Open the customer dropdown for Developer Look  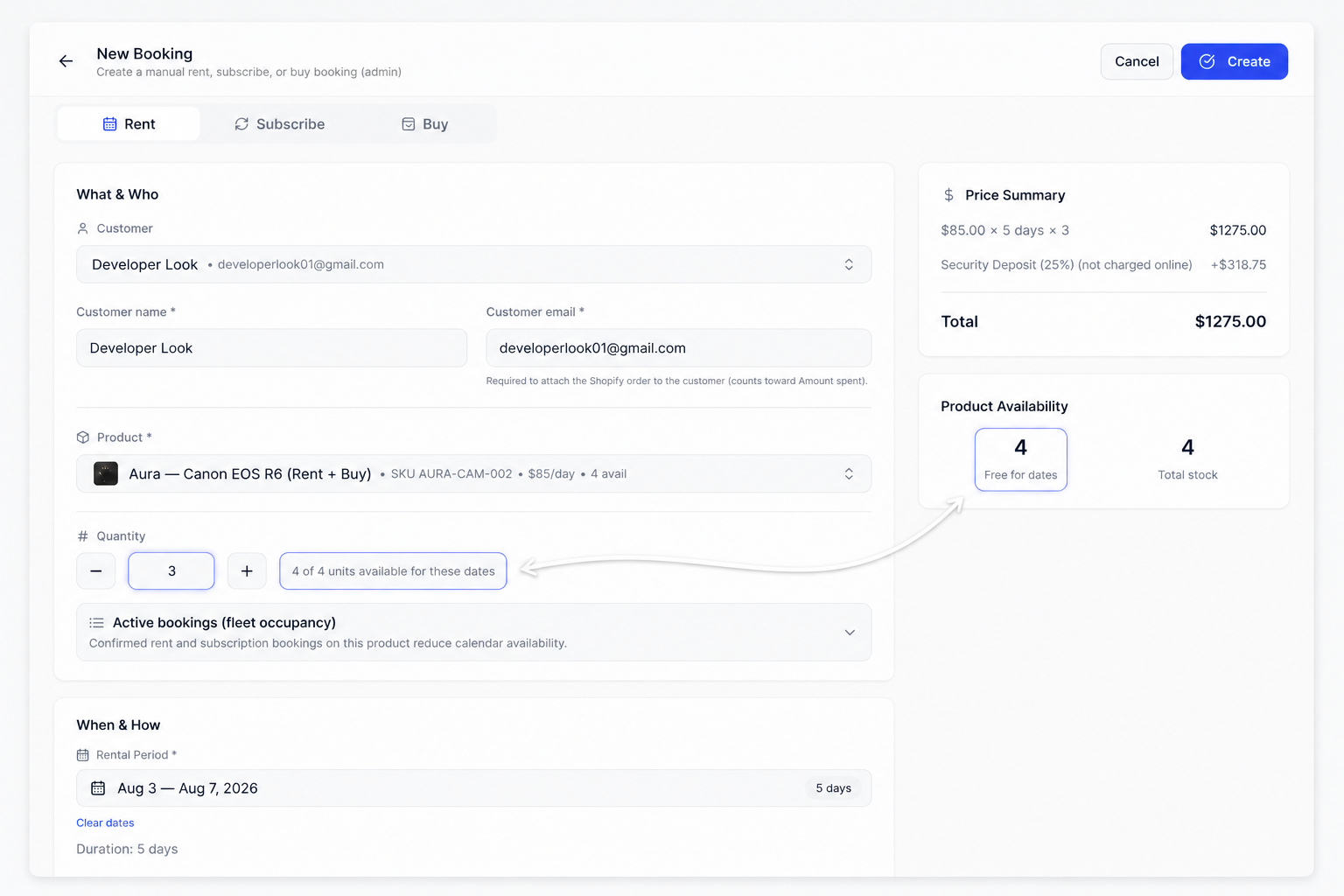coord(473,264)
